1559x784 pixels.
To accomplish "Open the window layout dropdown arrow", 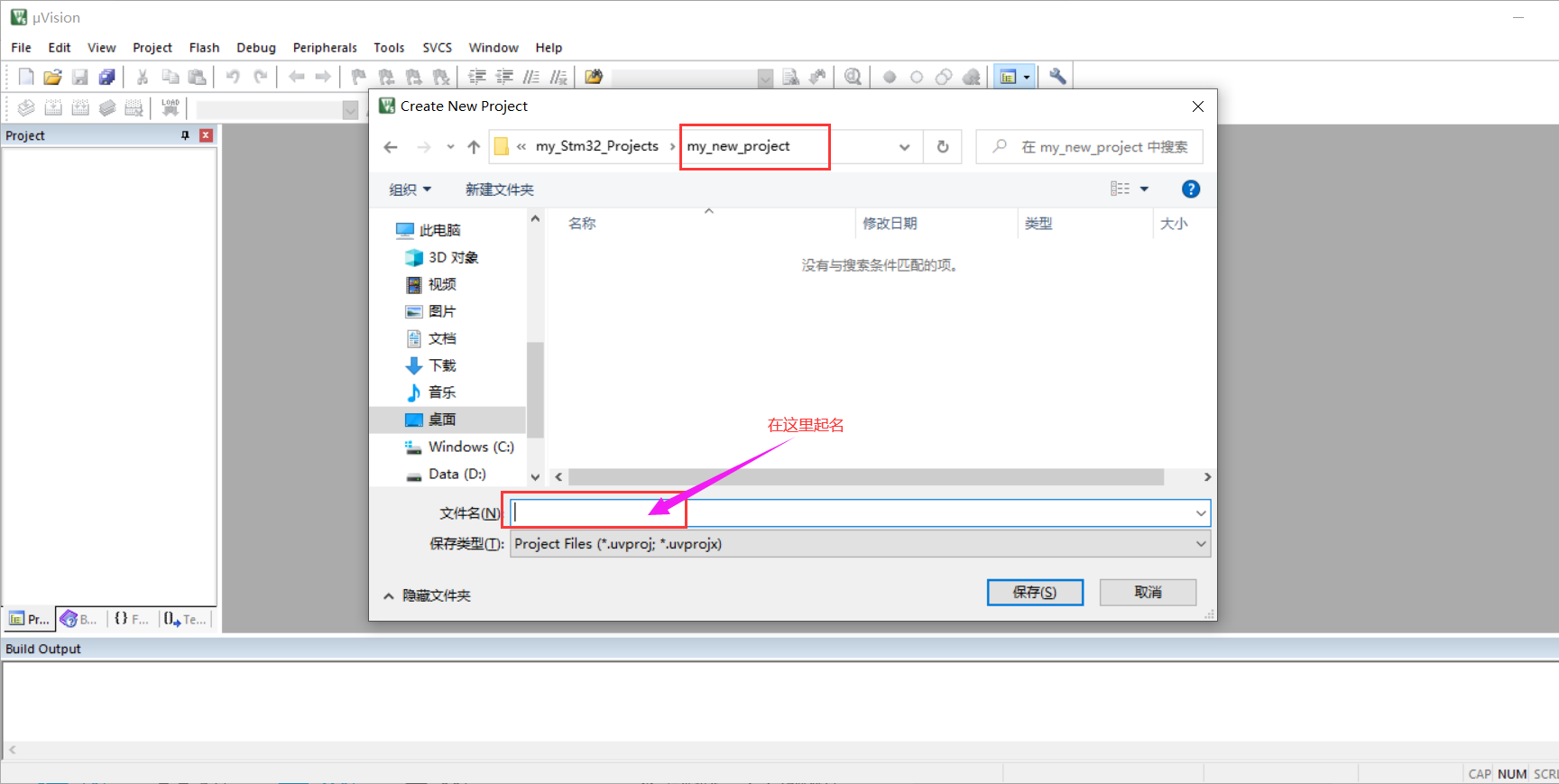I will tap(1027, 77).
